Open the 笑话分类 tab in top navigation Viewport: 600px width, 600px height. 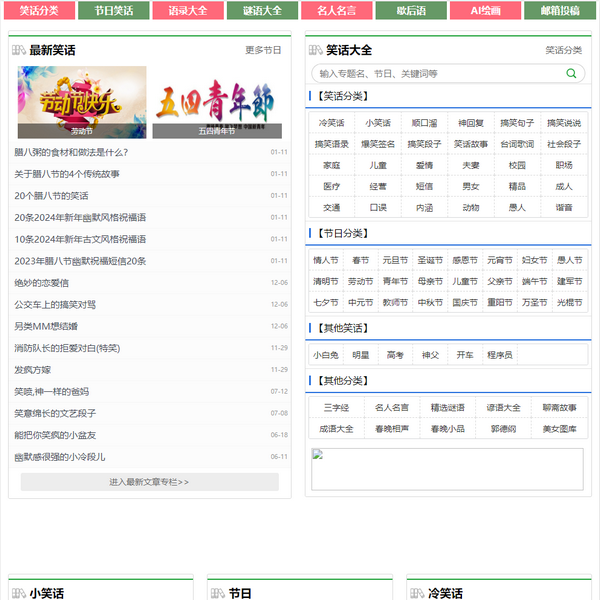[x=39, y=11]
